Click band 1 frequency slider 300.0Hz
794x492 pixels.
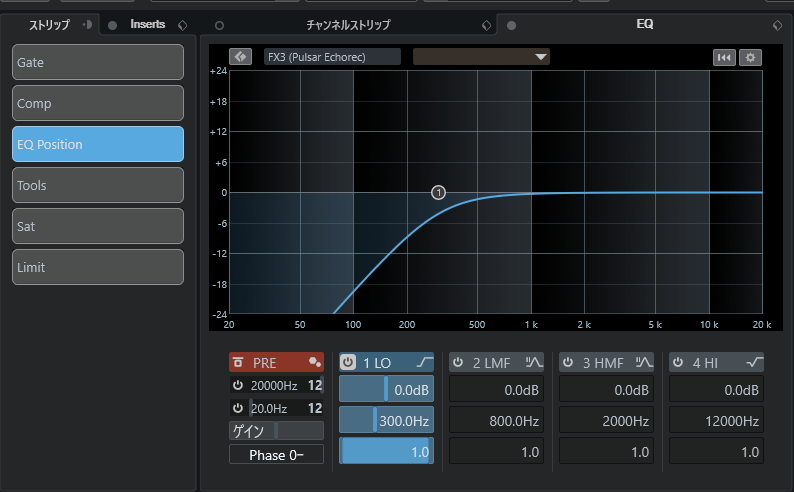[x=386, y=421]
